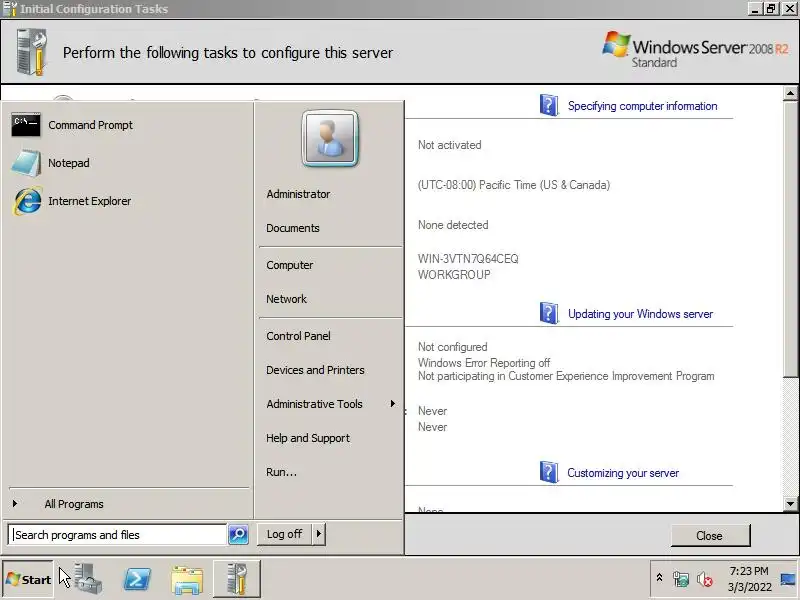This screenshot has height=600, width=800.
Task: Open Server Manager taskbar icon
Action: 89,579
